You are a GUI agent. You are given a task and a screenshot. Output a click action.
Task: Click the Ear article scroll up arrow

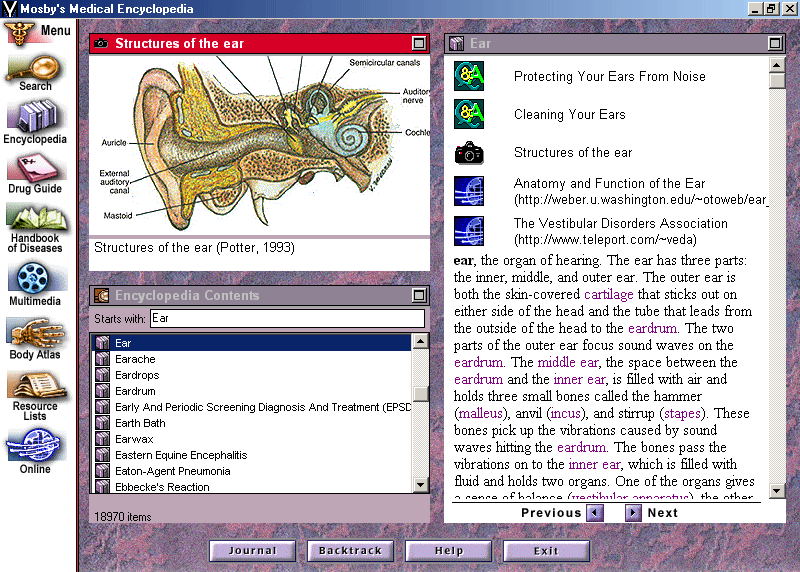[x=777, y=65]
